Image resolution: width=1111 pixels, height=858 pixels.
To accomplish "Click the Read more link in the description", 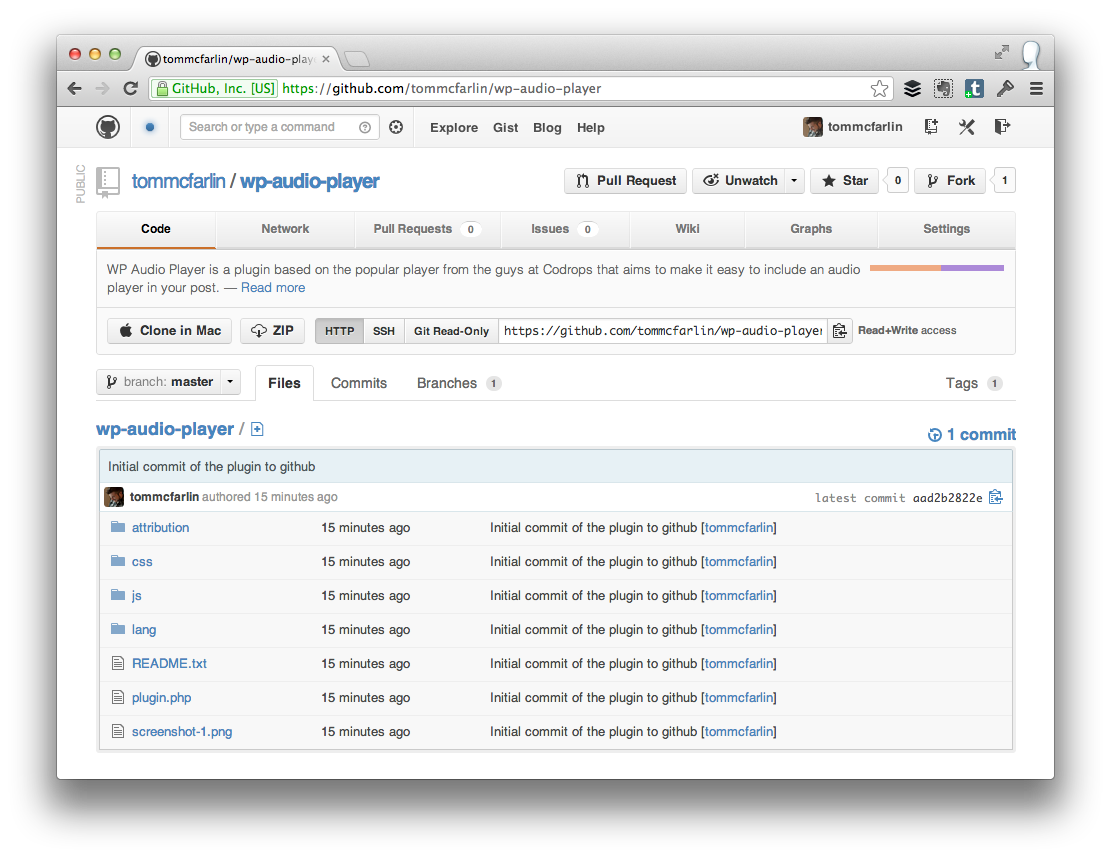I will coord(272,287).
